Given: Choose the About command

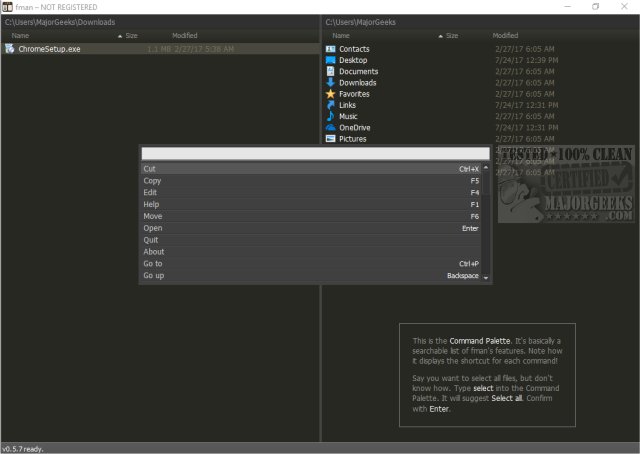Looking at the screenshot, I should point(311,251).
